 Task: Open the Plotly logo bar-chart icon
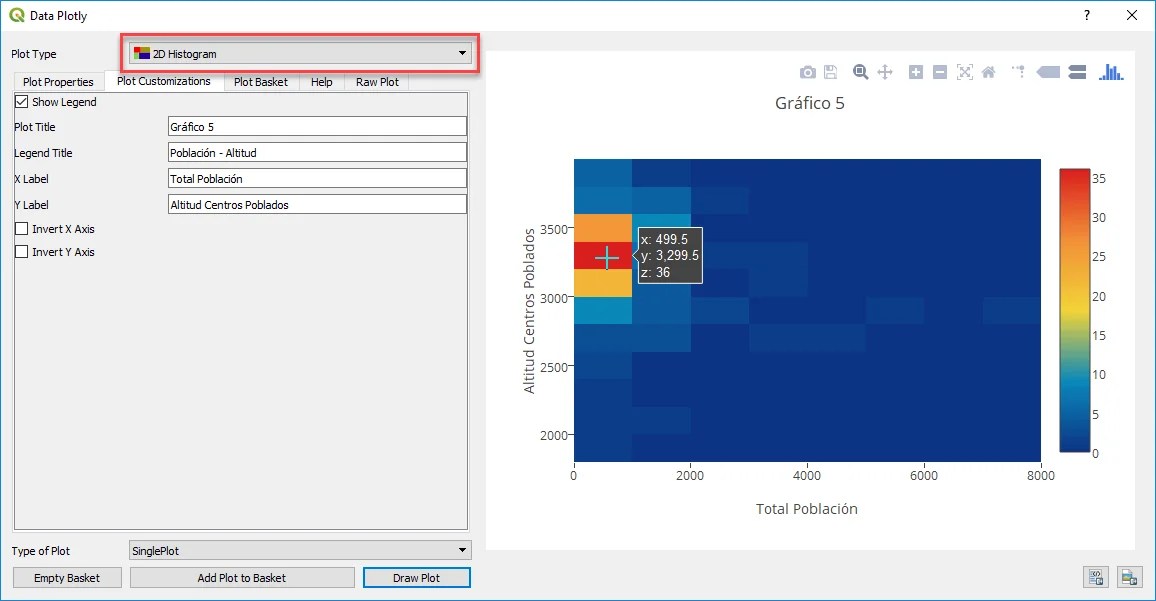click(x=1111, y=72)
